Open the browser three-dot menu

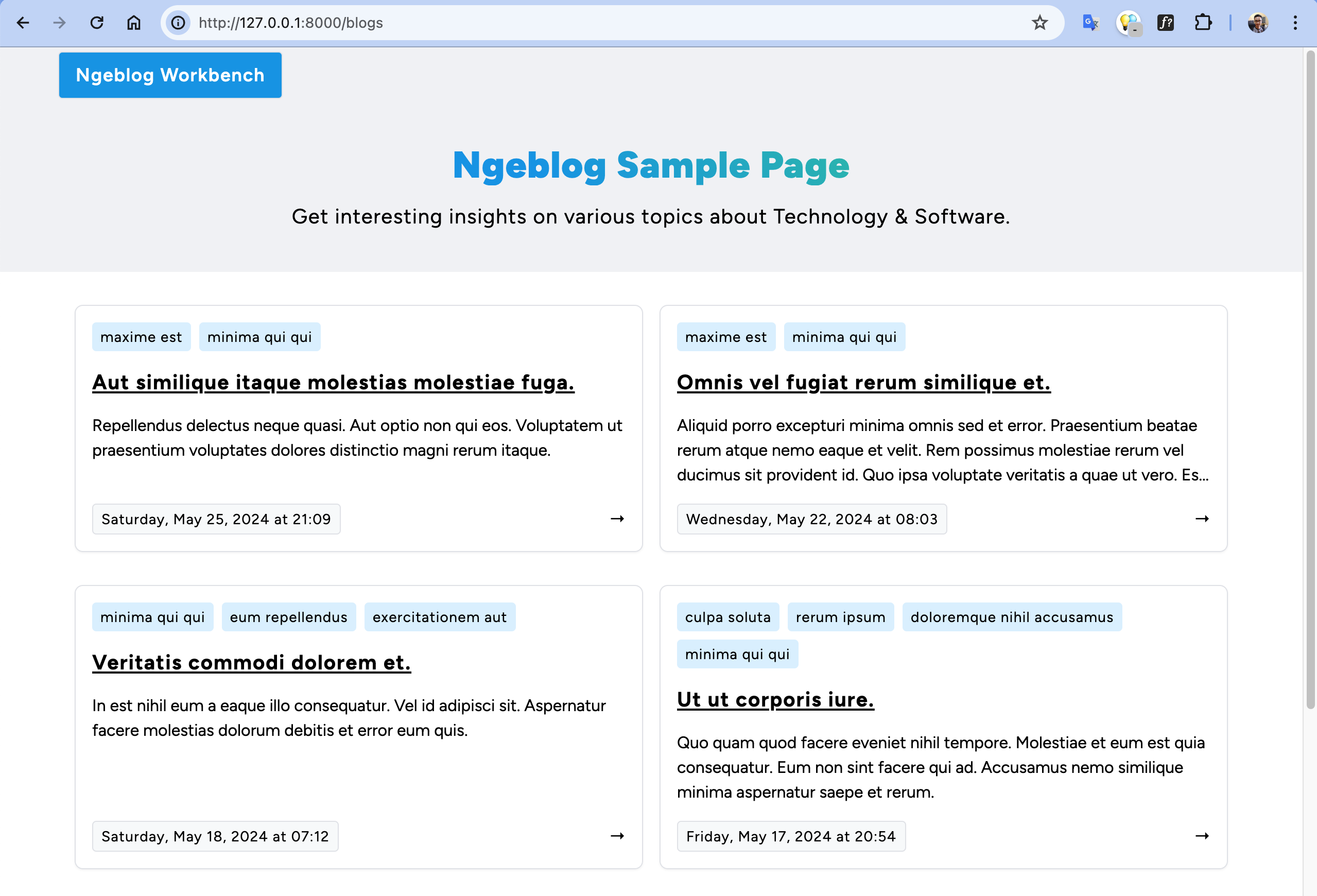pyautogui.click(x=1295, y=23)
